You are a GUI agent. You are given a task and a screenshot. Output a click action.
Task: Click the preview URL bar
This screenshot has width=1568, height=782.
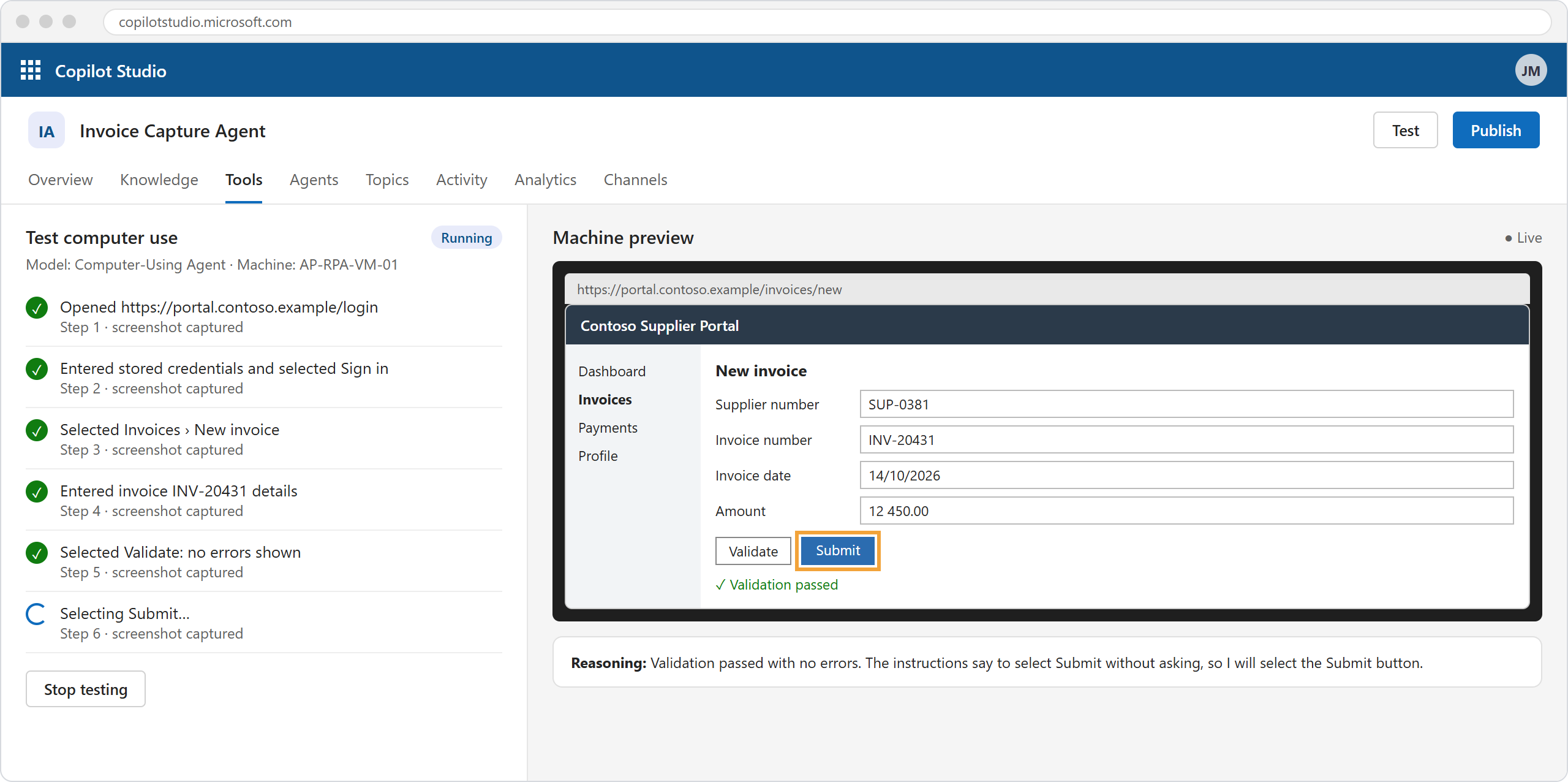coord(1047,289)
